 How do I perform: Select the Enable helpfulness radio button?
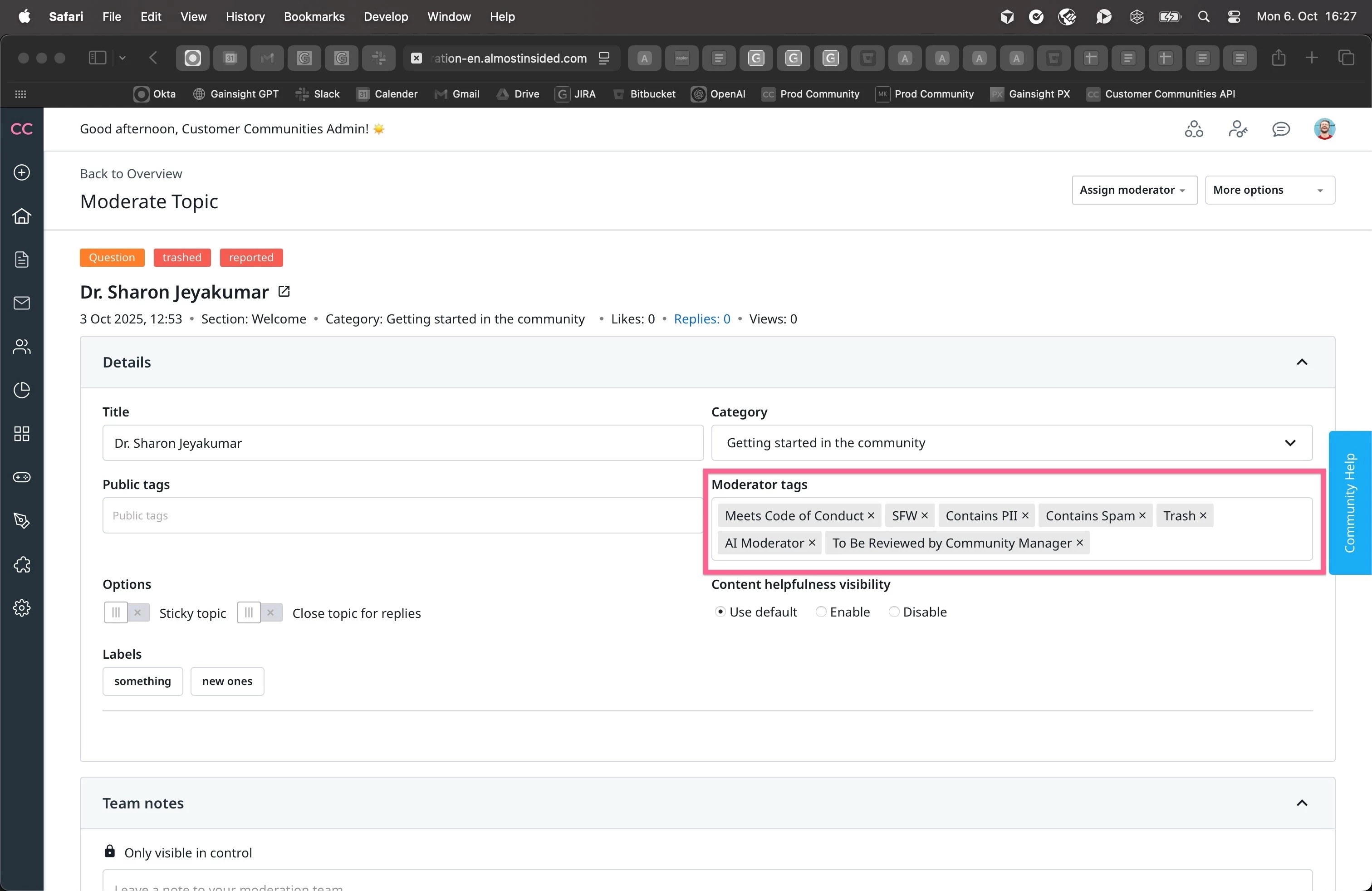click(821, 612)
